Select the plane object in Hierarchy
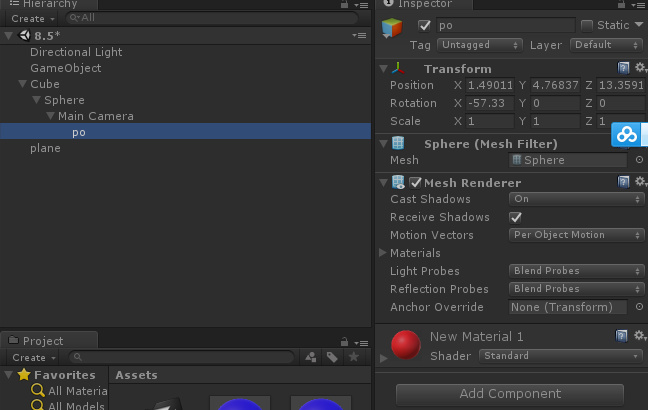This screenshot has height=410, width=648. [45, 148]
